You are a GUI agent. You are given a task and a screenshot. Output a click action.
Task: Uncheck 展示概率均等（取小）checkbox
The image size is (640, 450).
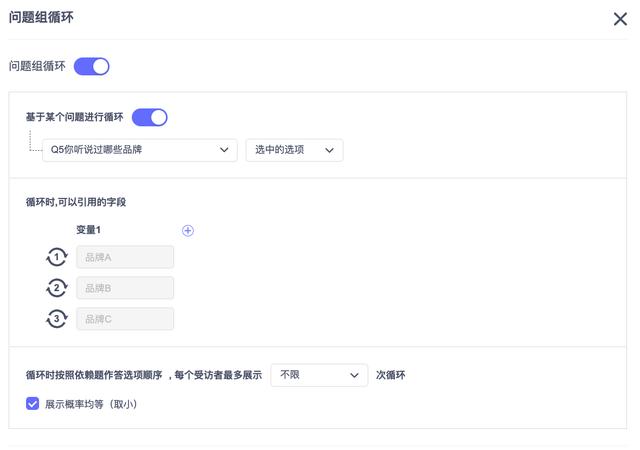click(32, 404)
